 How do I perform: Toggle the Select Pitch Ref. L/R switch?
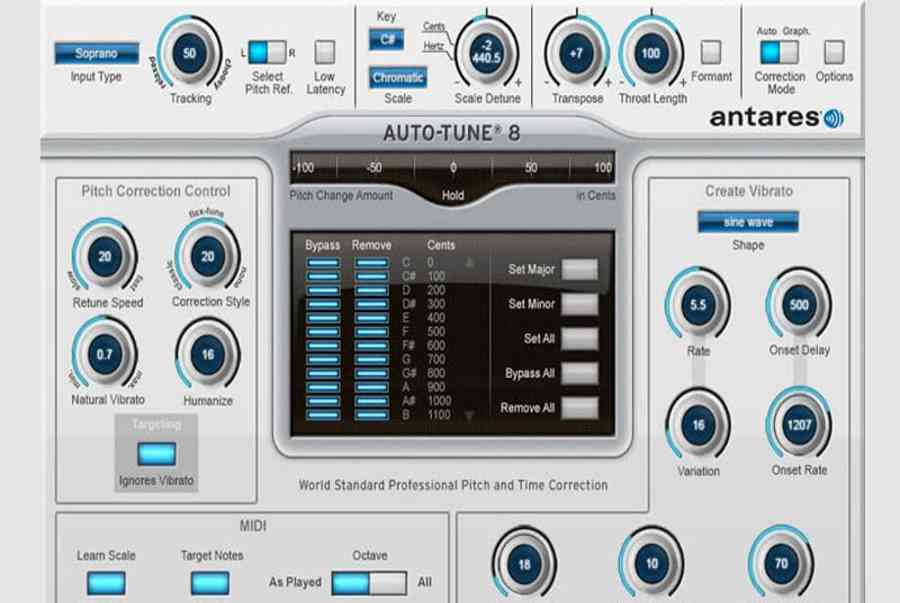[267, 53]
